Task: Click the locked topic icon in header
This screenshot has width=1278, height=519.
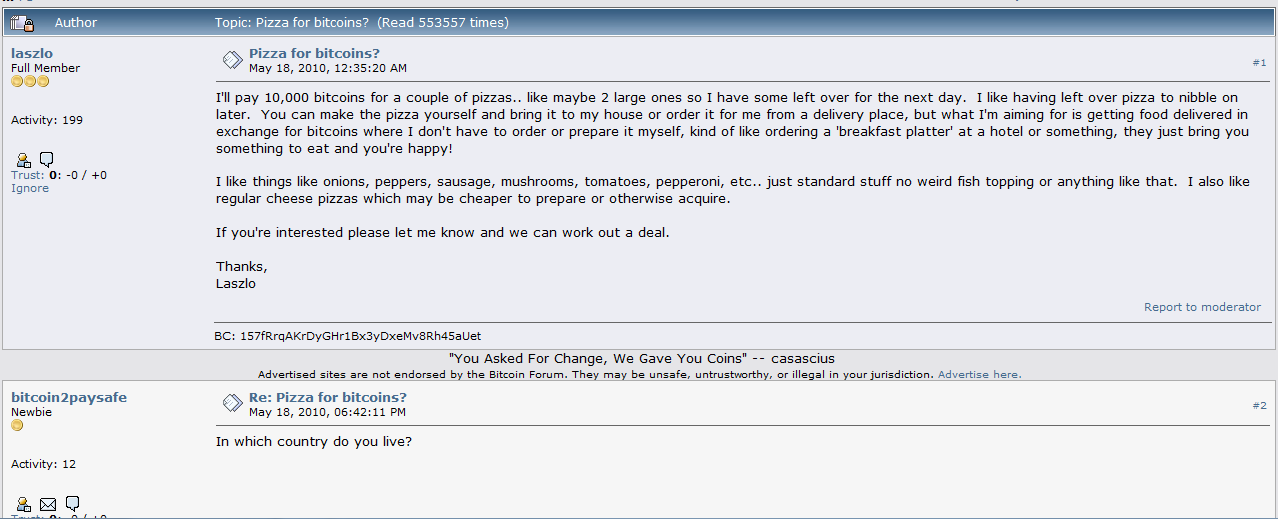Action: (x=23, y=22)
